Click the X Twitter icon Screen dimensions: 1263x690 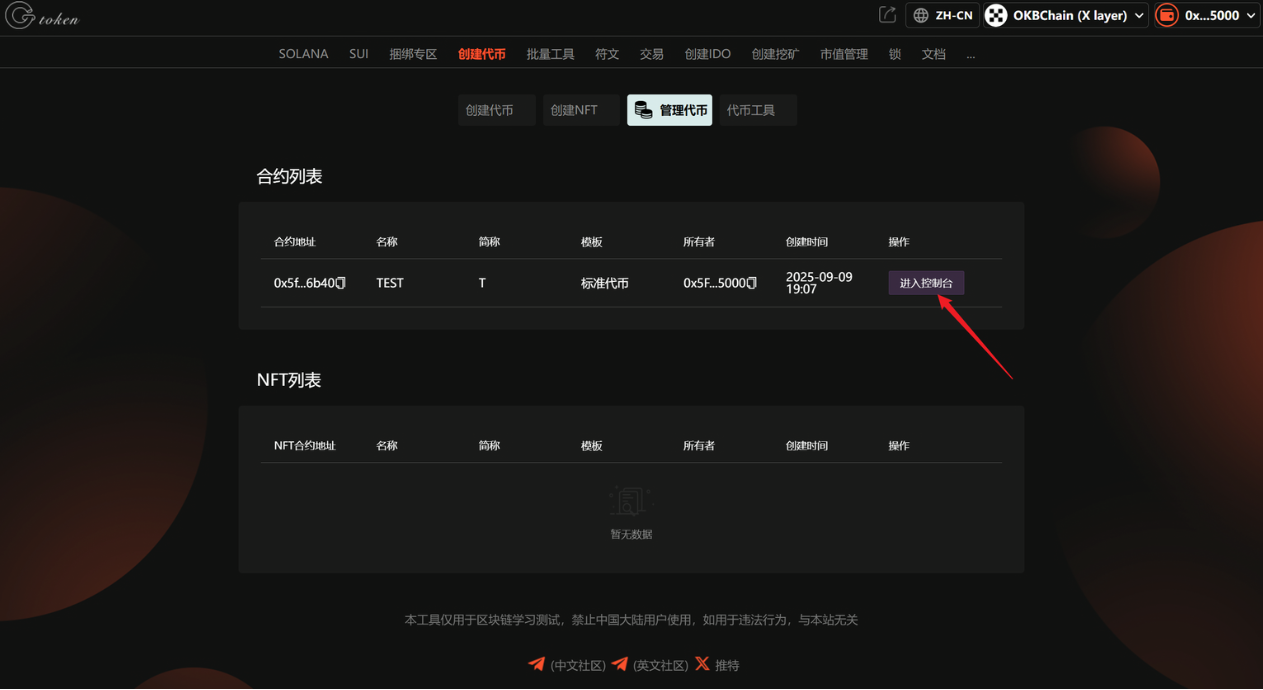pyautogui.click(x=702, y=664)
